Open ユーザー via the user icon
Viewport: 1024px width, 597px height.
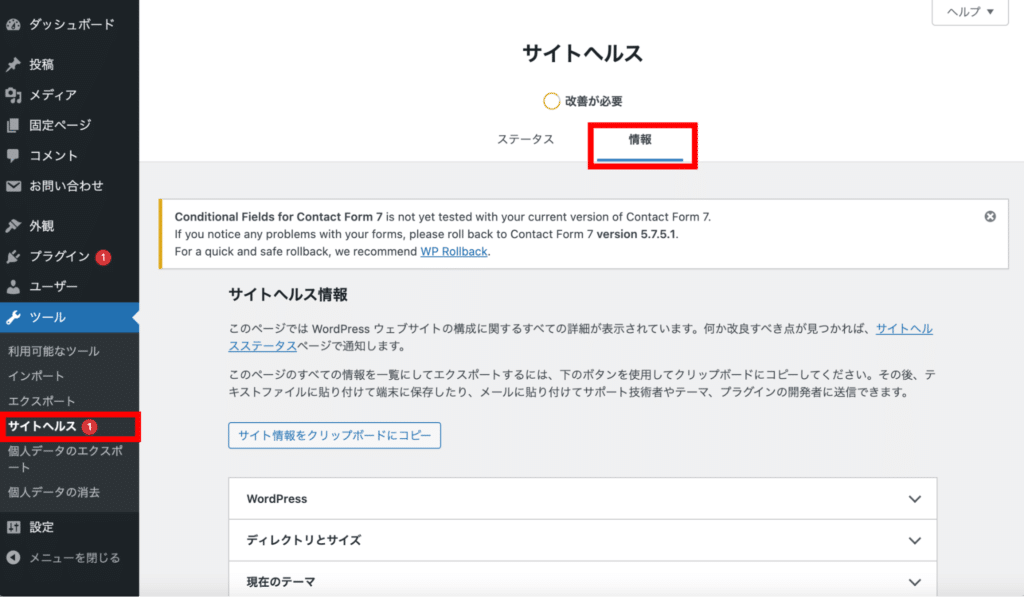pyautogui.click(x=13, y=286)
